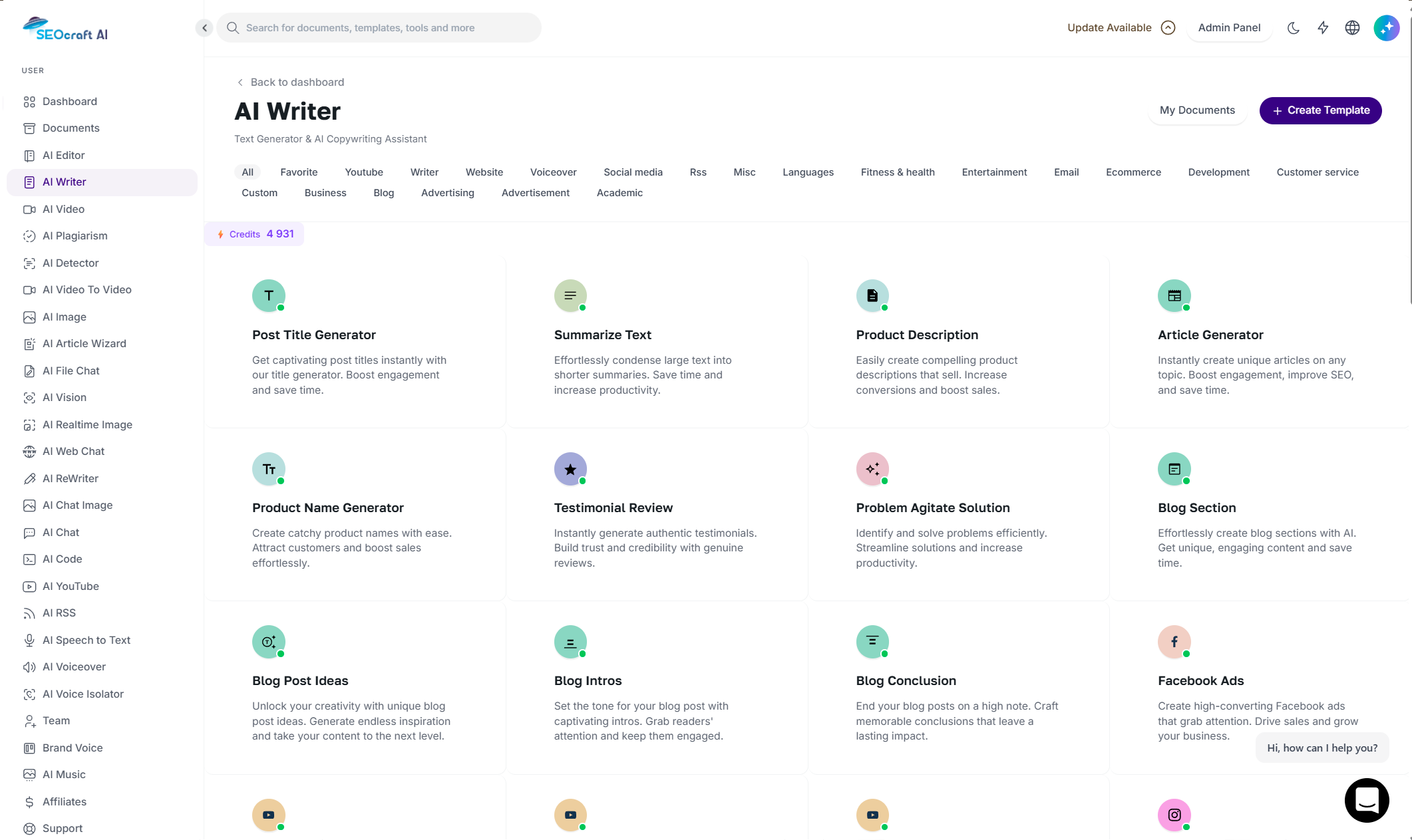Click the search documents input field

pos(379,28)
